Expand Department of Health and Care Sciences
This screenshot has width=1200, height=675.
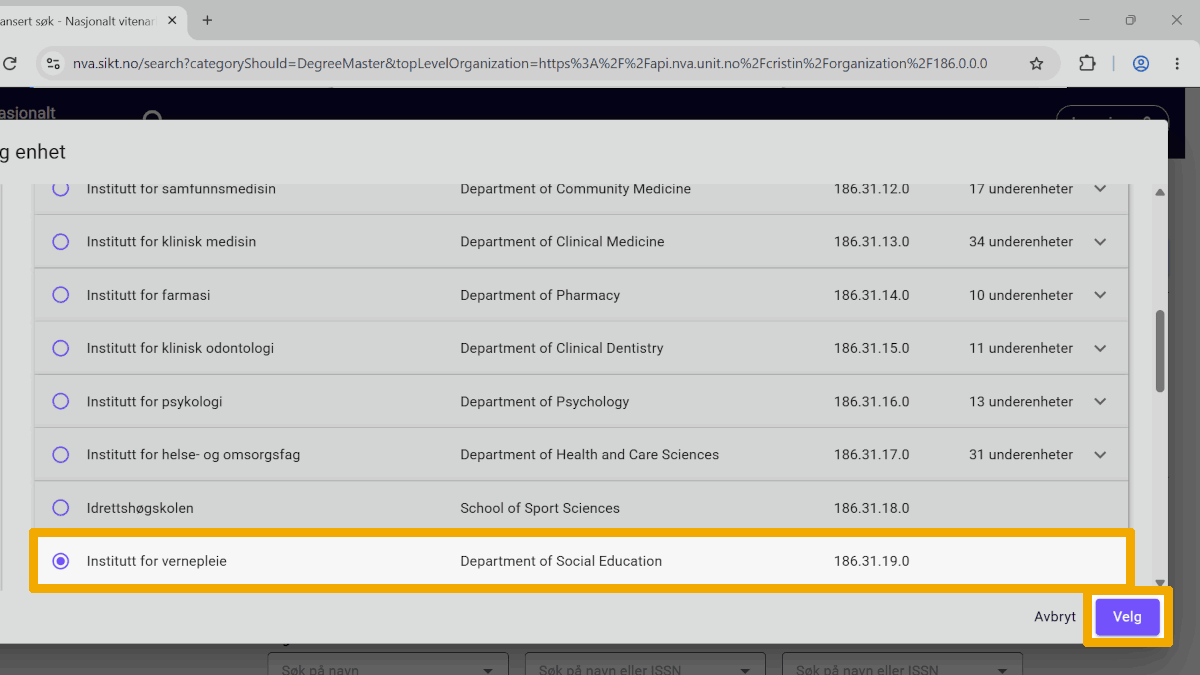1100,454
